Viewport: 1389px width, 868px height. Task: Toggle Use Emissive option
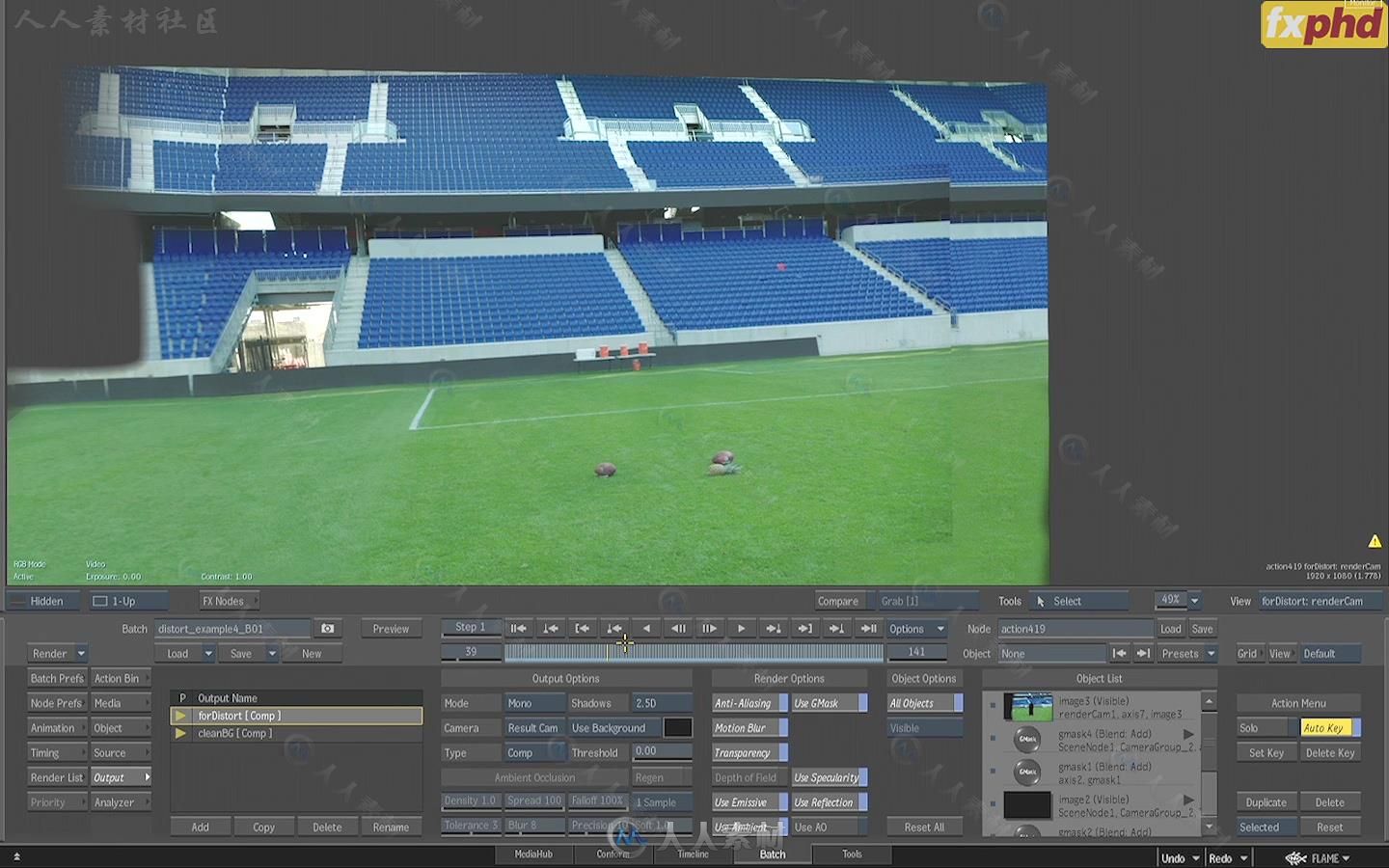(749, 802)
